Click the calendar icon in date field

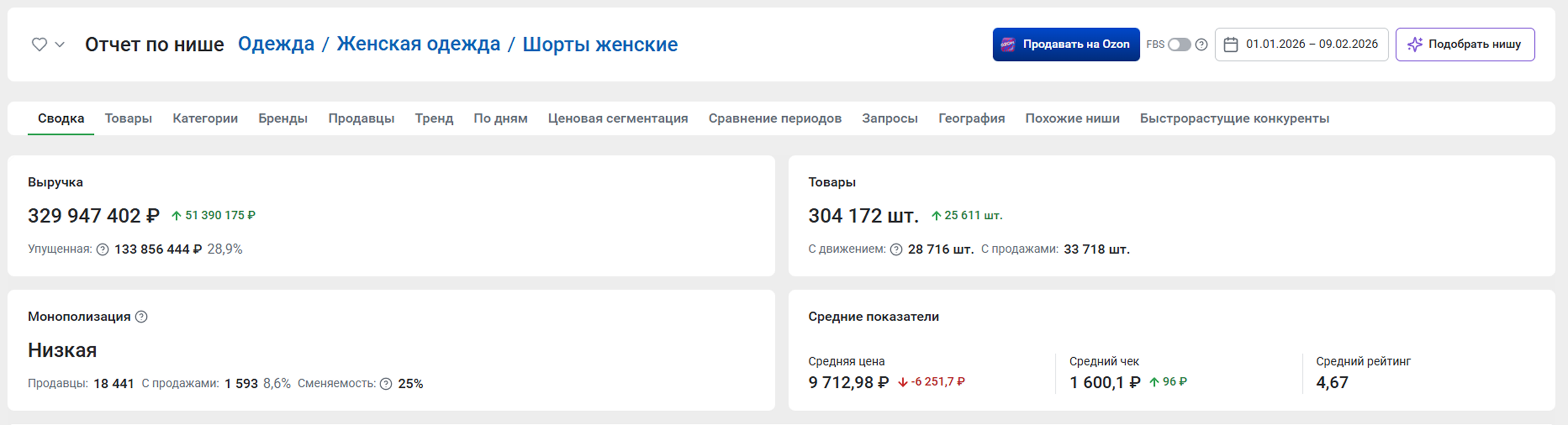pyautogui.click(x=1230, y=45)
